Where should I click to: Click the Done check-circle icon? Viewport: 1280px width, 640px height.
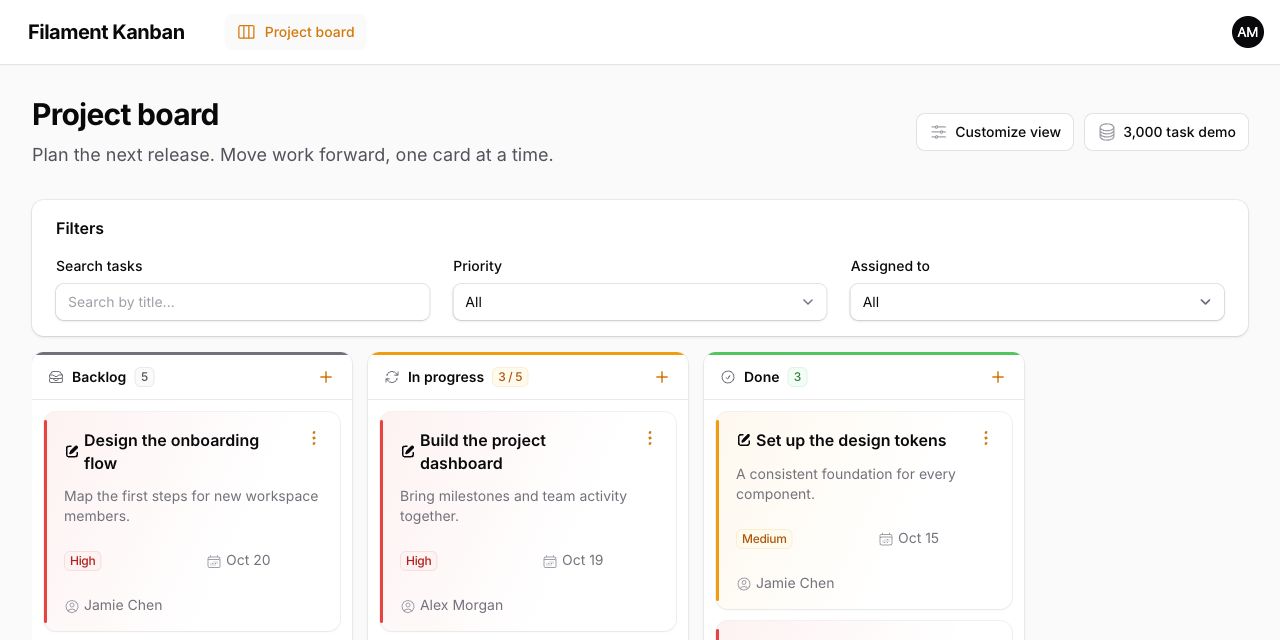tap(728, 377)
